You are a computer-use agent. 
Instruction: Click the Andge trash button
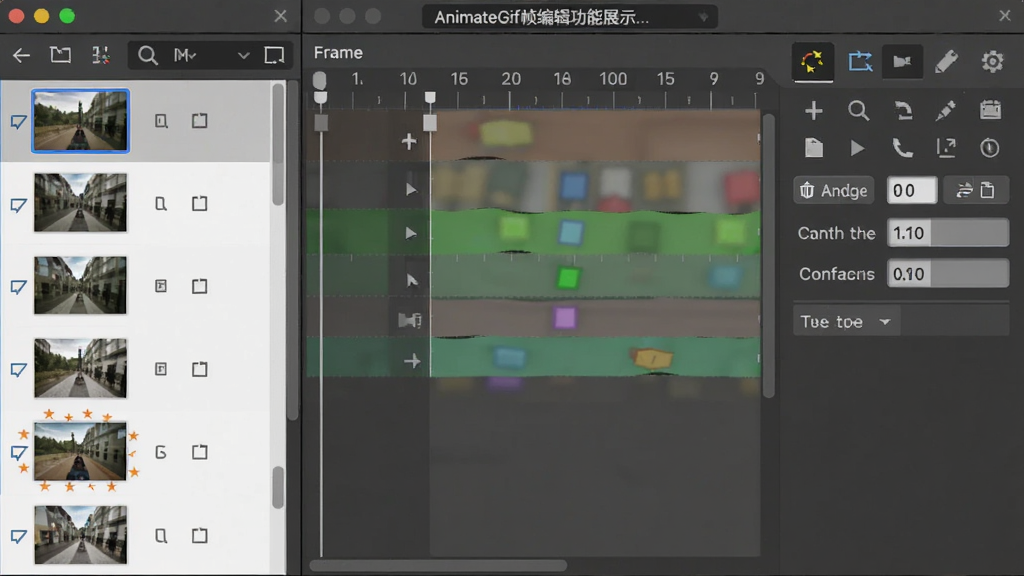point(834,191)
